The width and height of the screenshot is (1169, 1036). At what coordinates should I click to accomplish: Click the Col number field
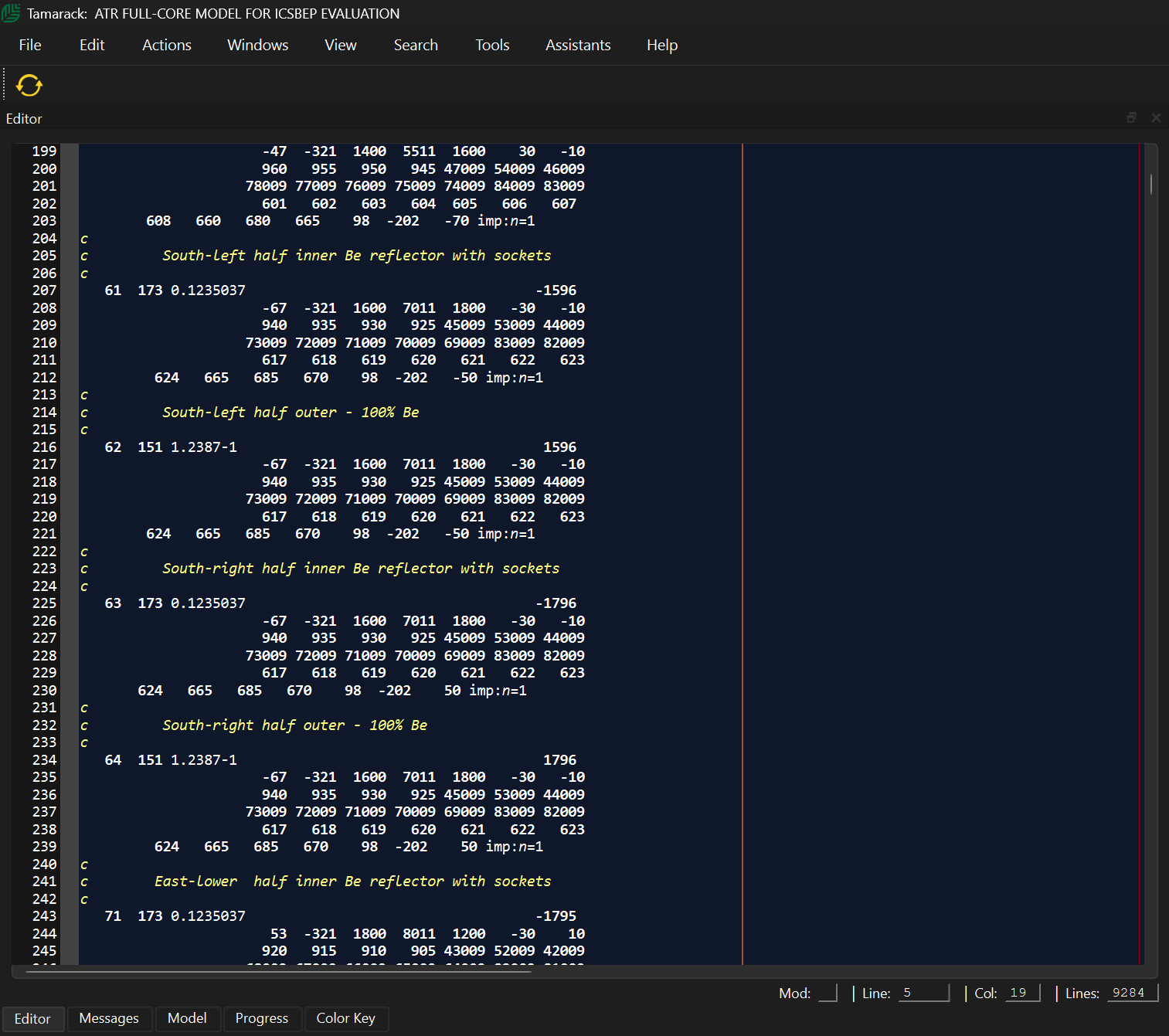point(1023,993)
